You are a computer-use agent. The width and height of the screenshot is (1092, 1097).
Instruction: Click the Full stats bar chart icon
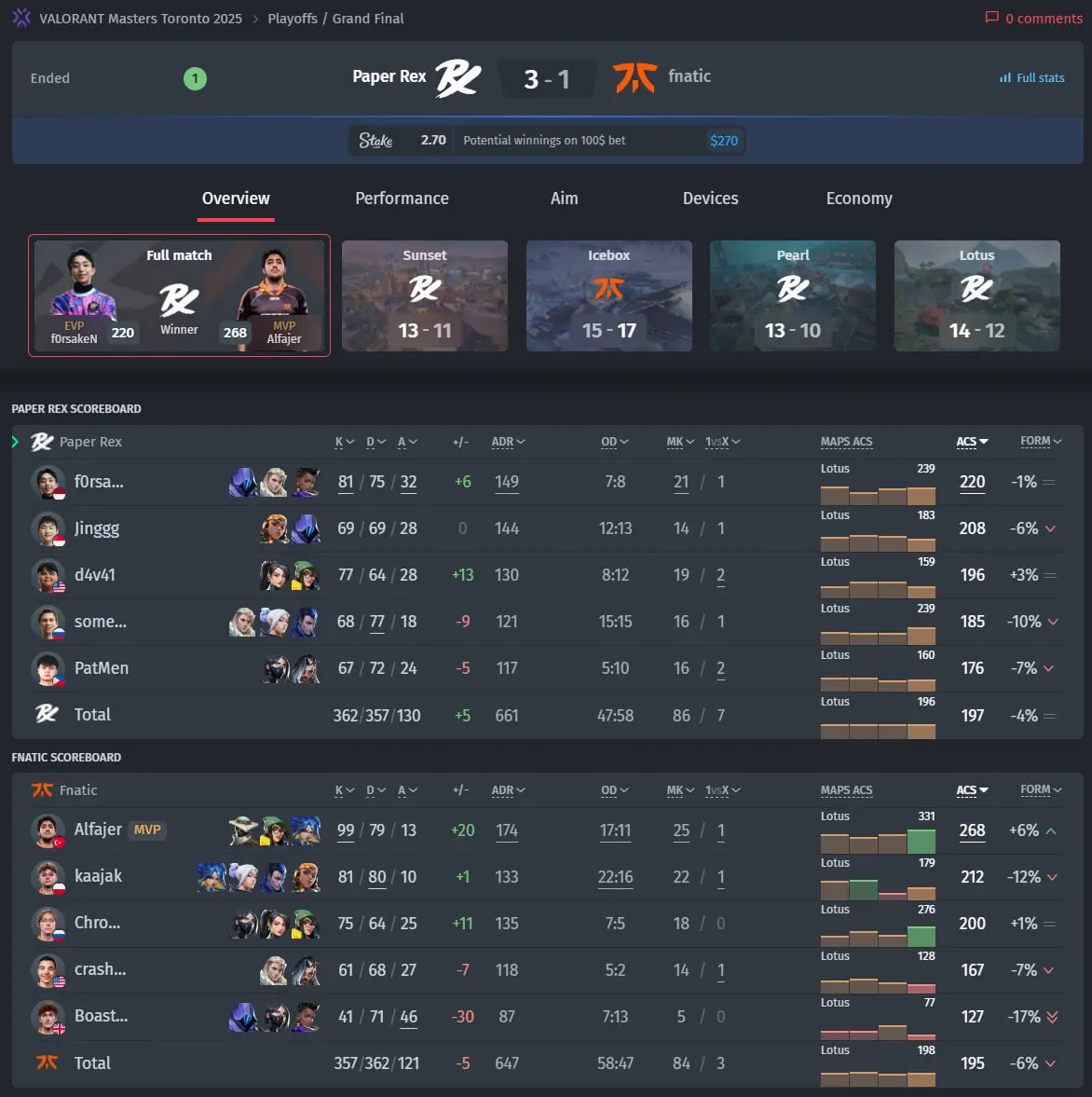[1005, 77]
